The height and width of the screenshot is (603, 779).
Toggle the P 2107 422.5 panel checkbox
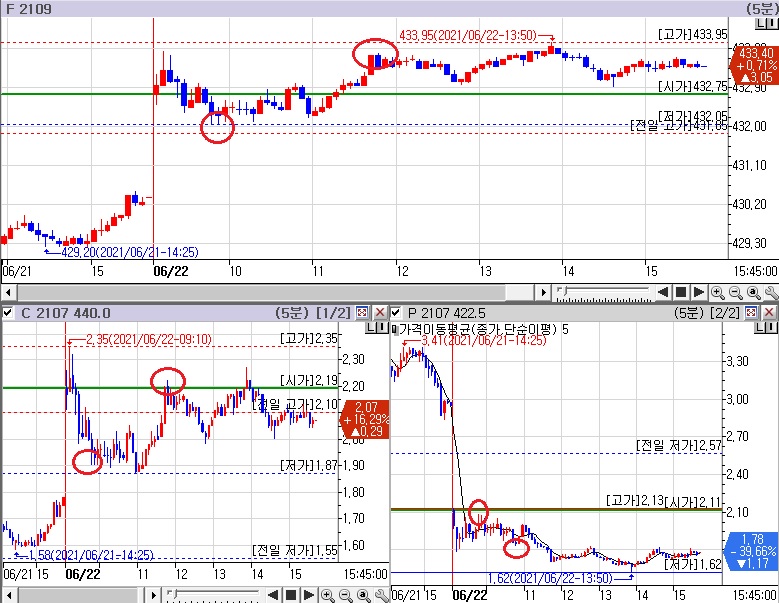396,312
